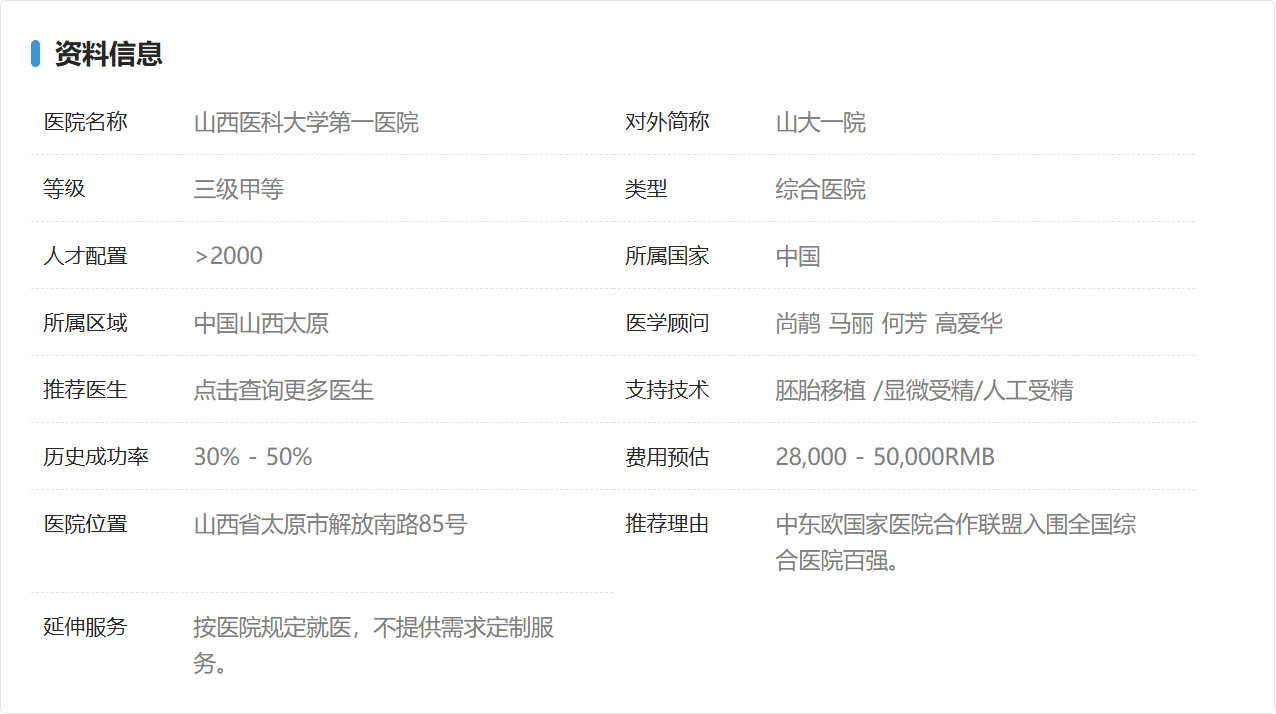Screen dimensions: 1276x714
Task: Select the 推荐理由 label
Action: coord(668,524)
